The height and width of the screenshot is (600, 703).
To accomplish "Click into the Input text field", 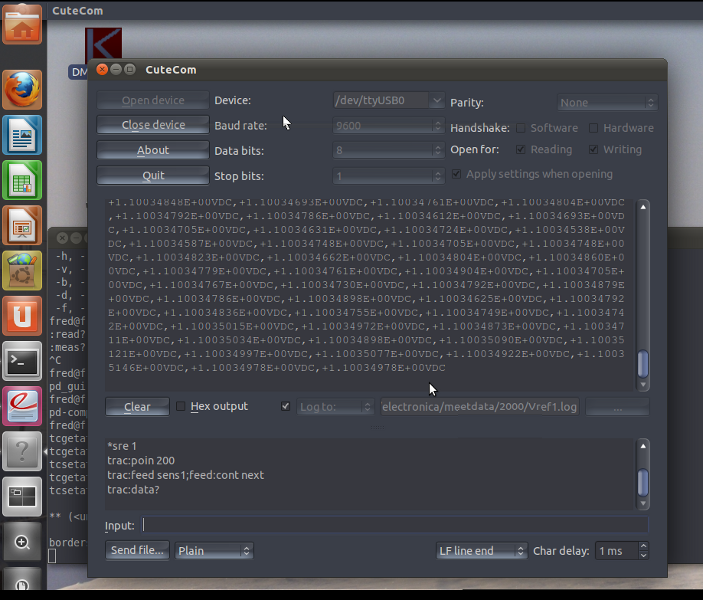I will [x=395, y=525].
